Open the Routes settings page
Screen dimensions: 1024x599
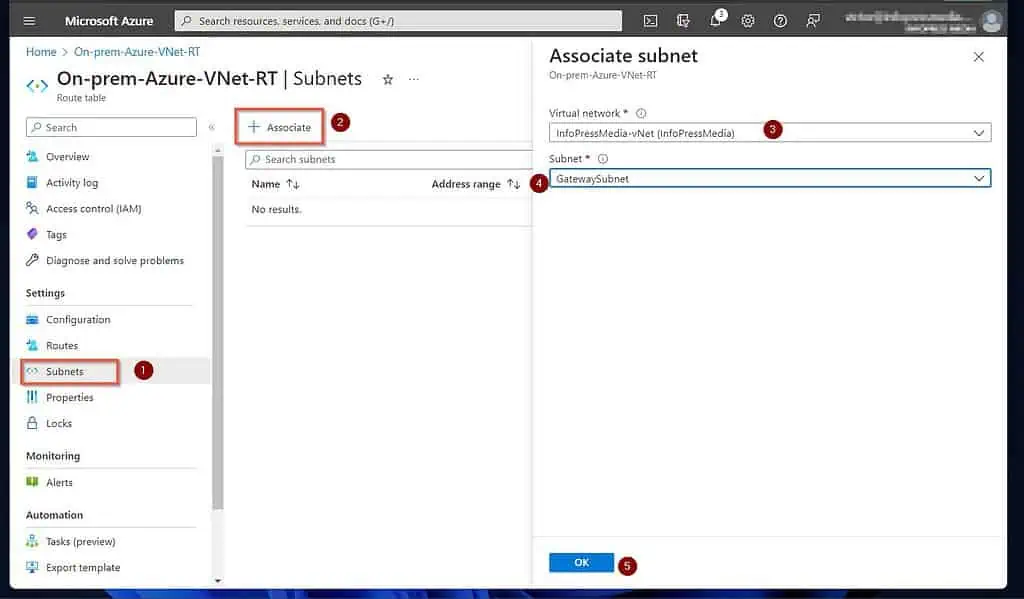(62, 346)
